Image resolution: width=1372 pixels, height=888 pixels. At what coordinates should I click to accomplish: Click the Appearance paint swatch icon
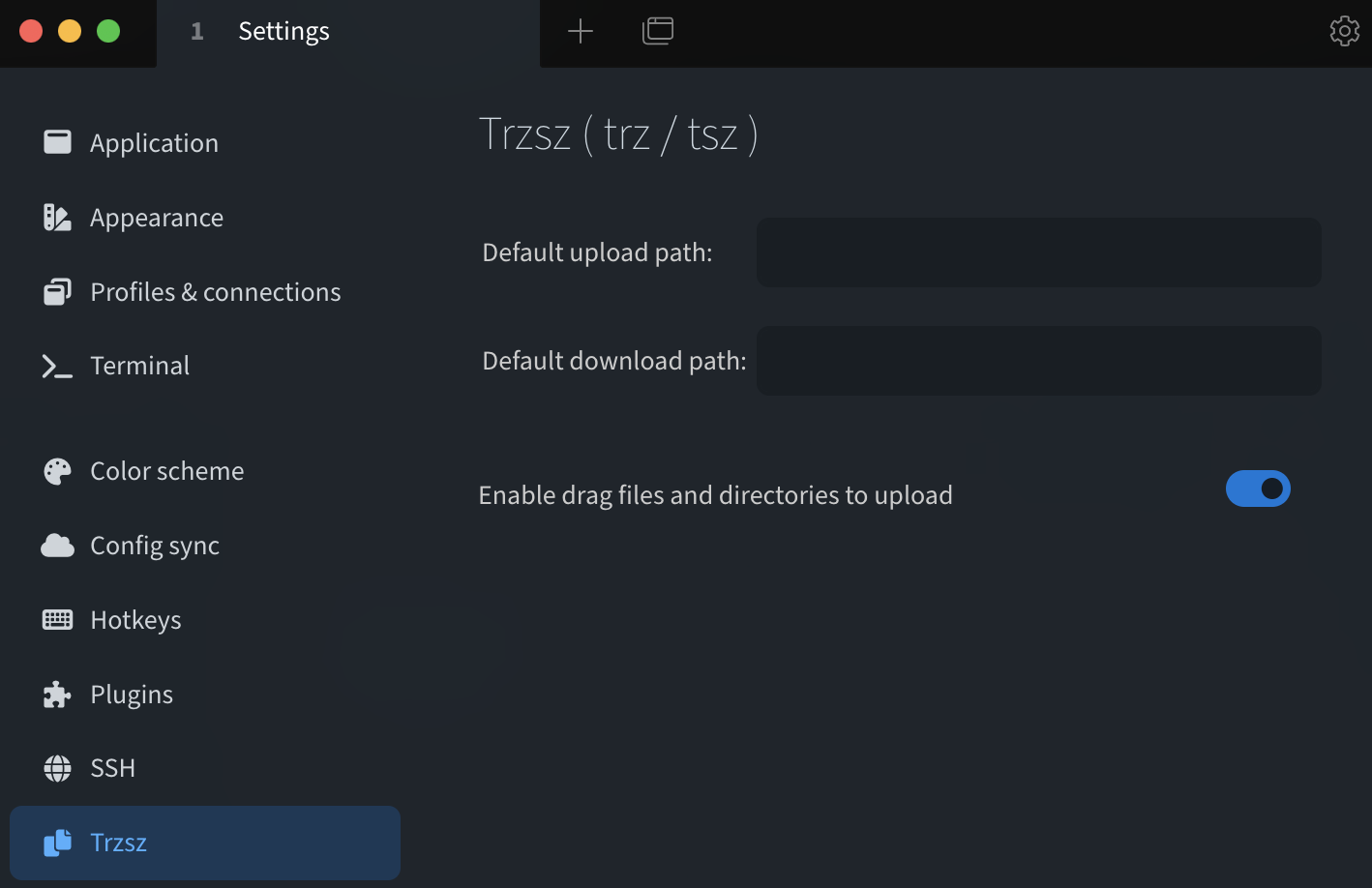tap(57, 218)
